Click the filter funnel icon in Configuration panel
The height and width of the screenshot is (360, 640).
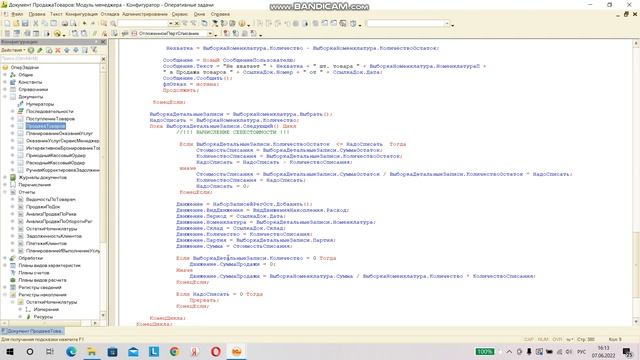pos(93,50)
